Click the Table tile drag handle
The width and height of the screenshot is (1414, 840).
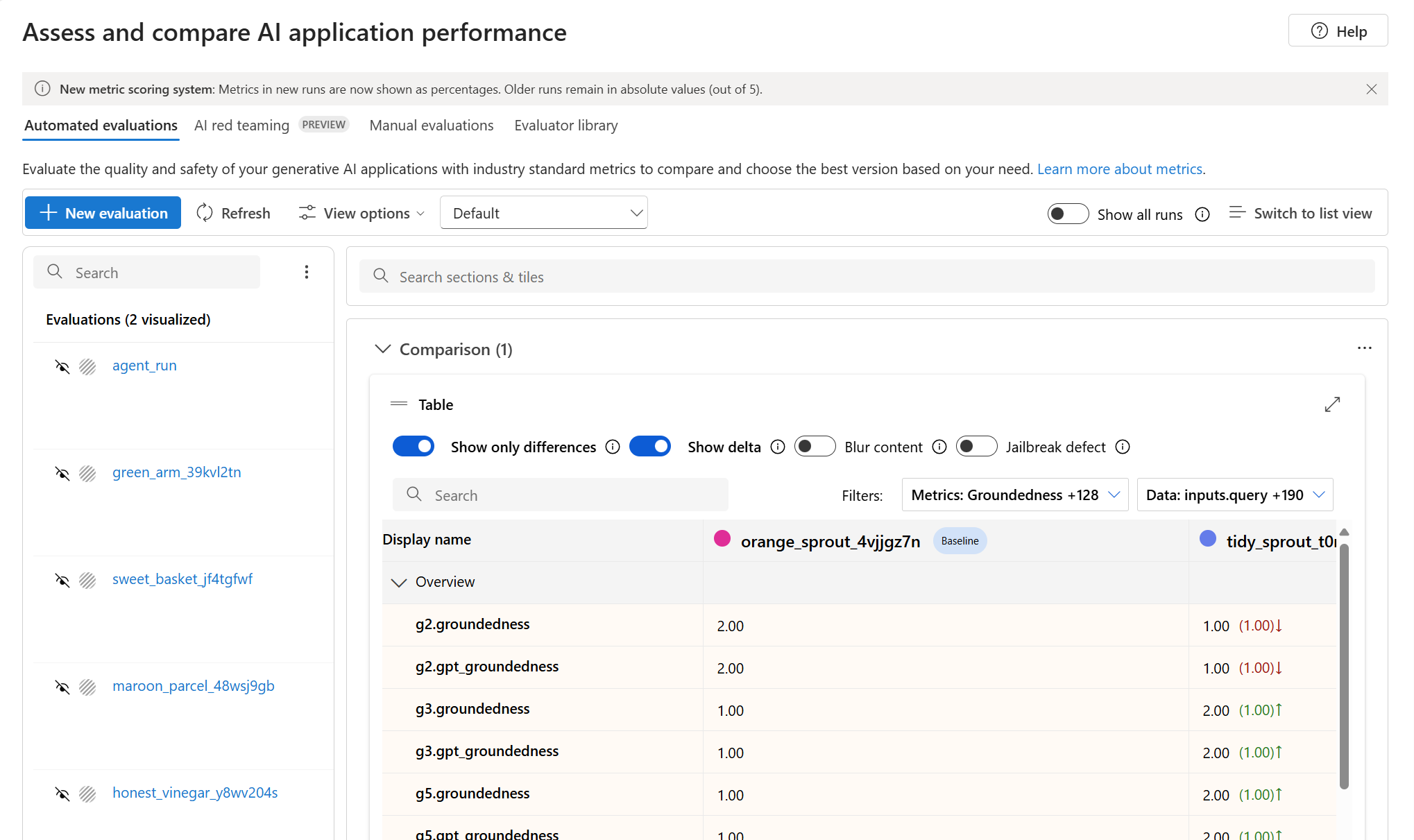click(399, 404)
